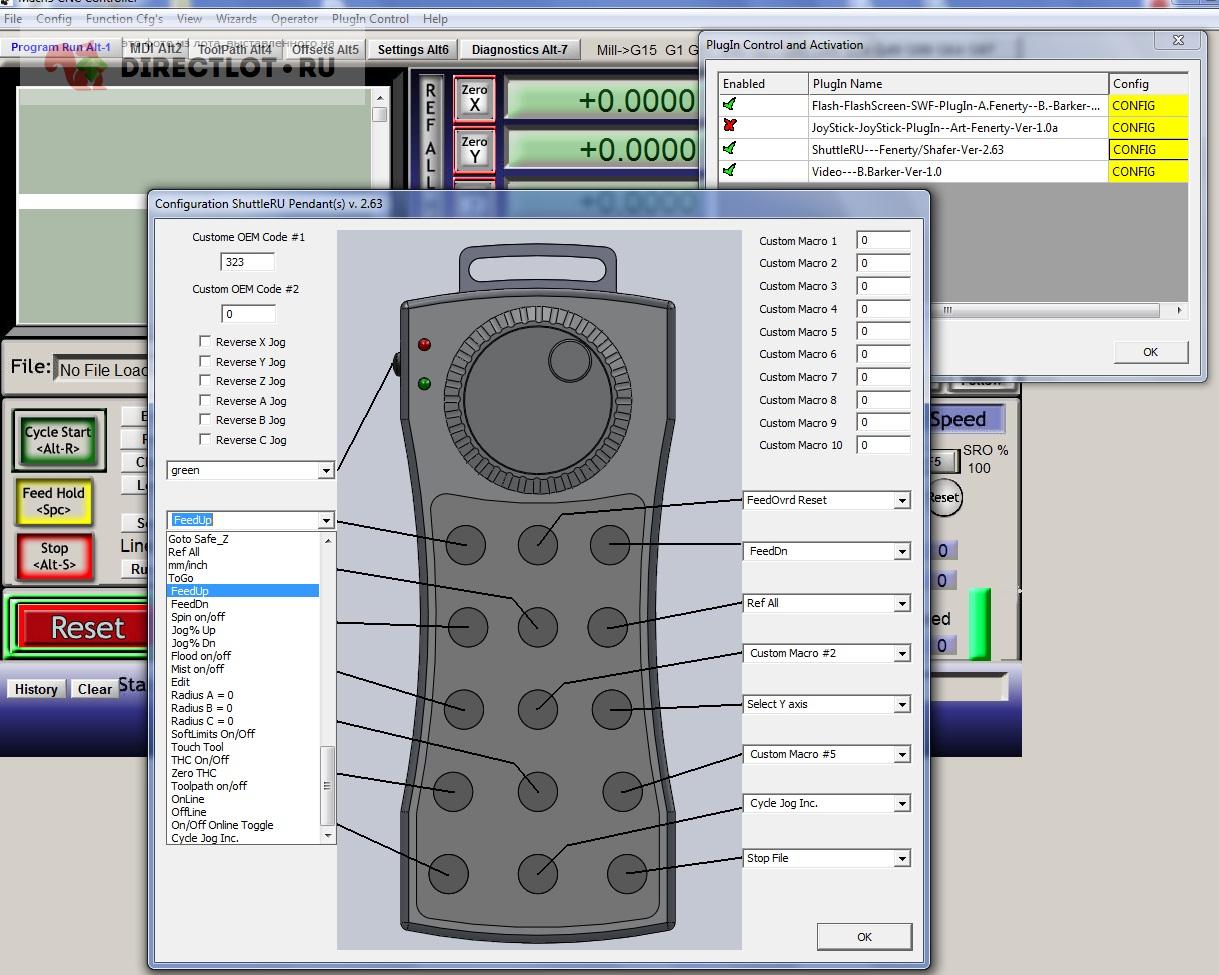This screenshot has width=1219, height=975.
Task: Click the green LED on the pendant image
Action: (424, 383)
